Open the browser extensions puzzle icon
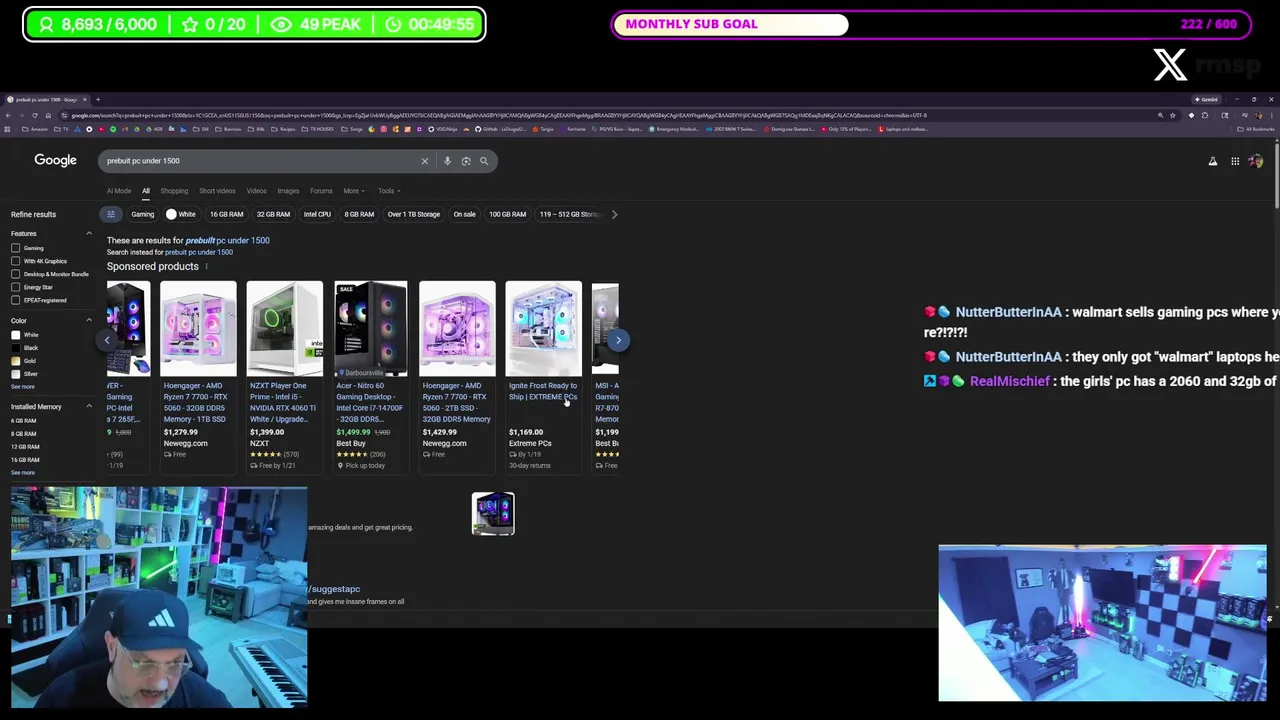Screen dimensions: 1280x720 pyautogui.click(x=1204, y=115)
